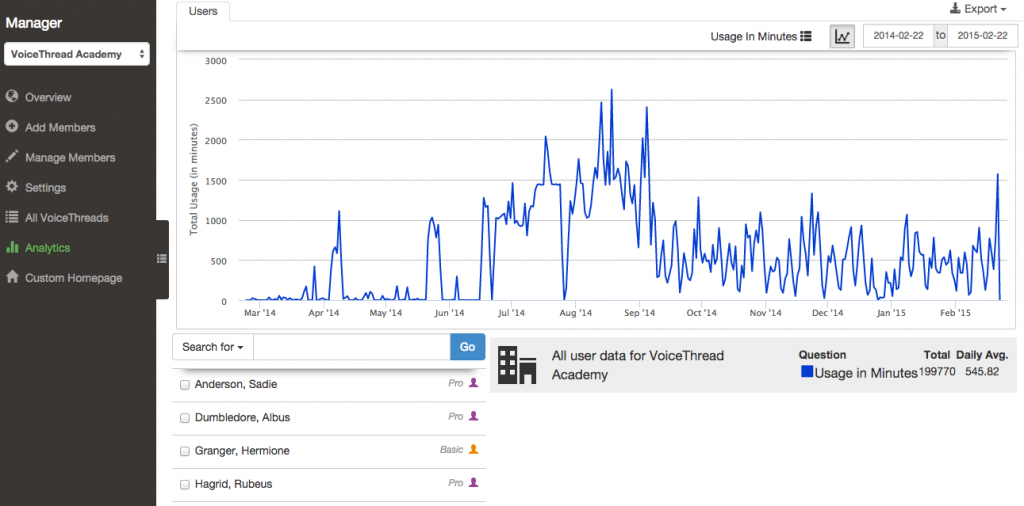Click Sadie Anderson's purple Pro user icon
Viewport: 1024px width, 506px height.
click(x=474, y=383)
